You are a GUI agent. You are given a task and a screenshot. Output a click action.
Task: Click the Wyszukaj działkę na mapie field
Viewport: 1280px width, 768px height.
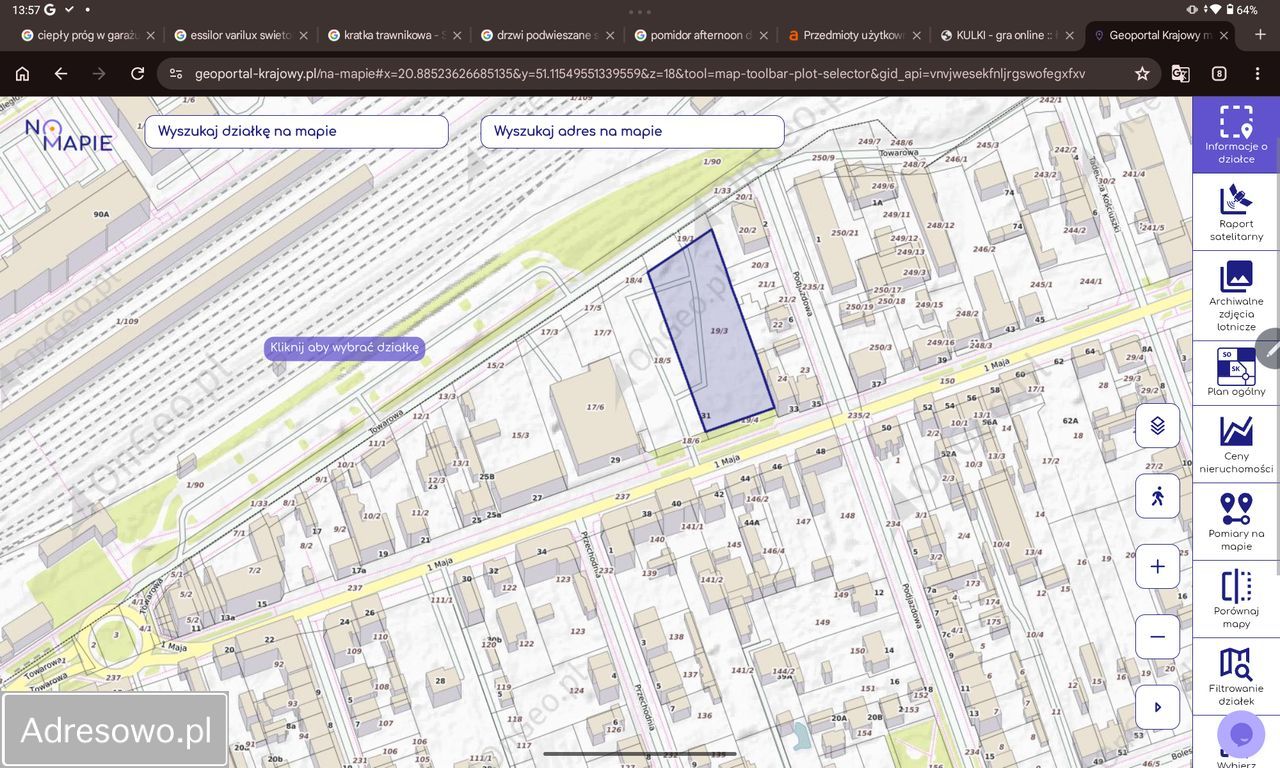click(296, 132)
